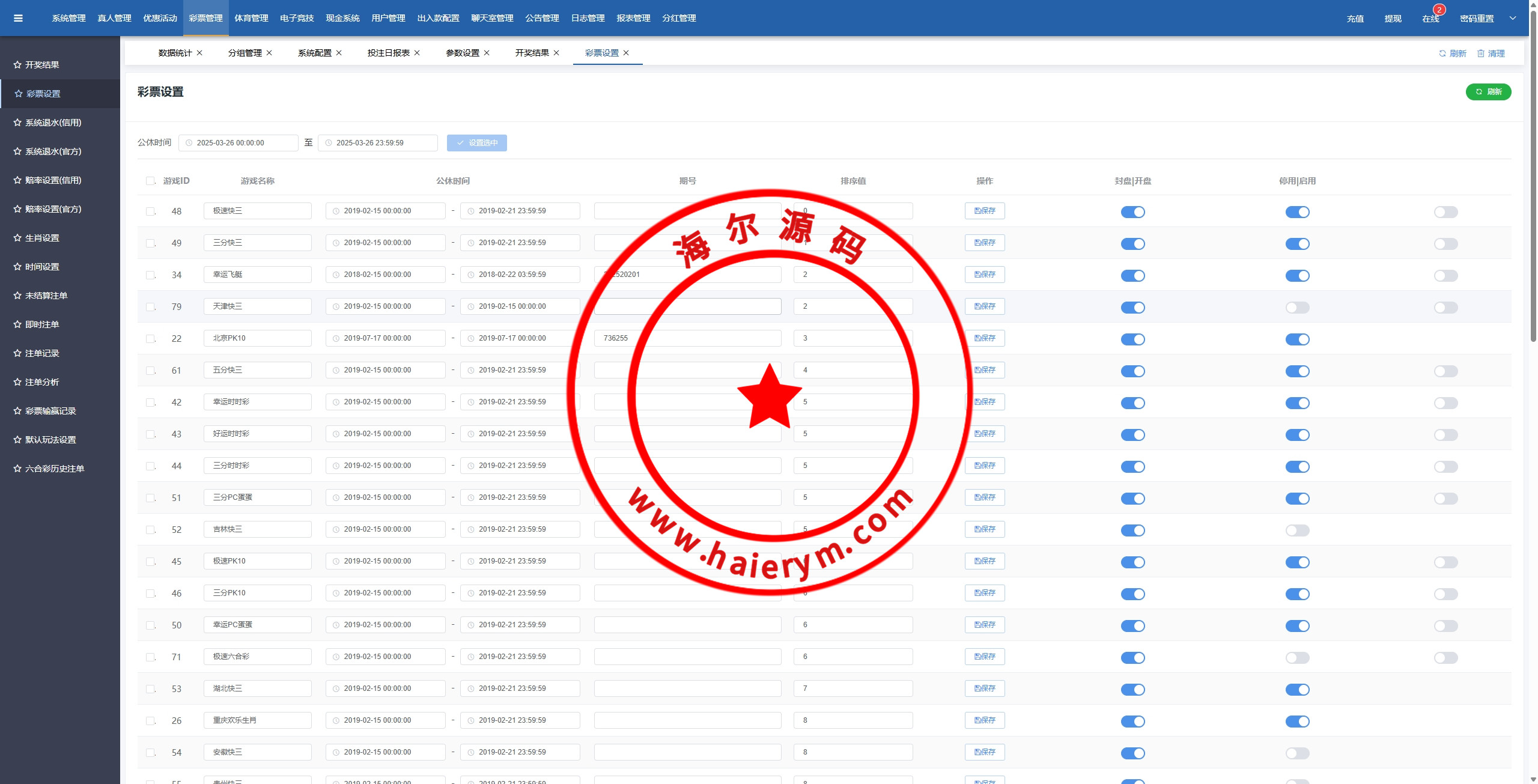Click the 刷新 icon link beside 清理
The height and width of the screenshot is (784, 1538).
[1452, 53]
